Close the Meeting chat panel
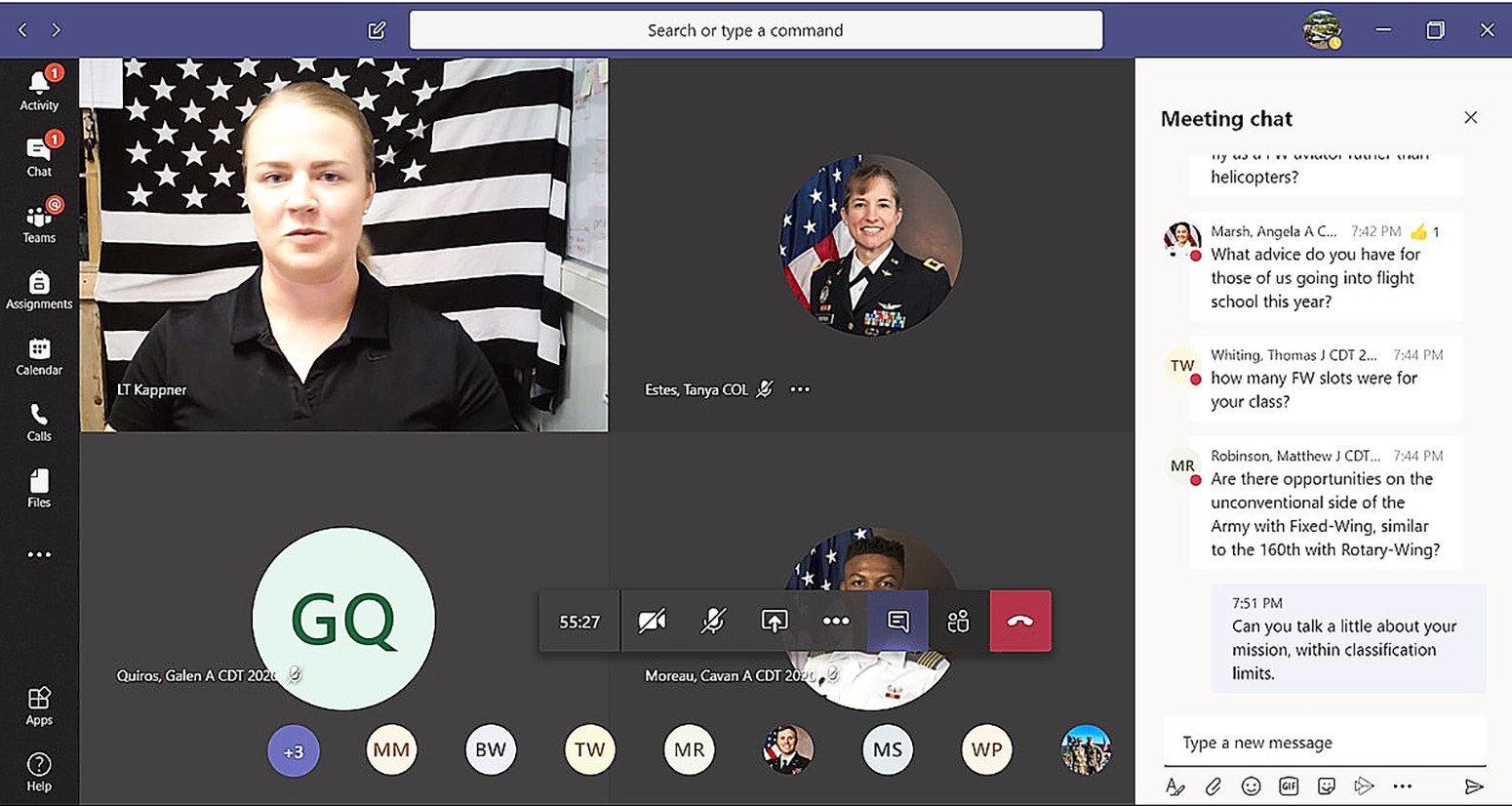Image resolution: width=1512 pixels, height=806 pixels. click(1471, 118)
